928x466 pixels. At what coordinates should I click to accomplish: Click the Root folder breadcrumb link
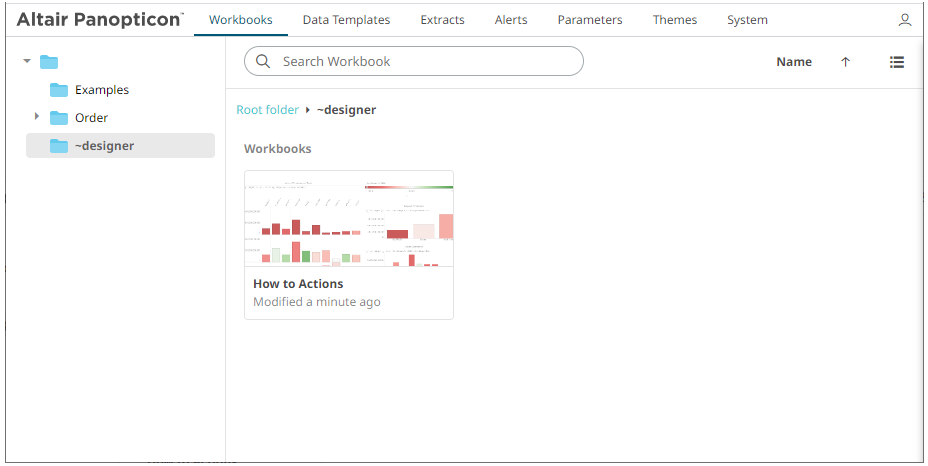(267, 110)
